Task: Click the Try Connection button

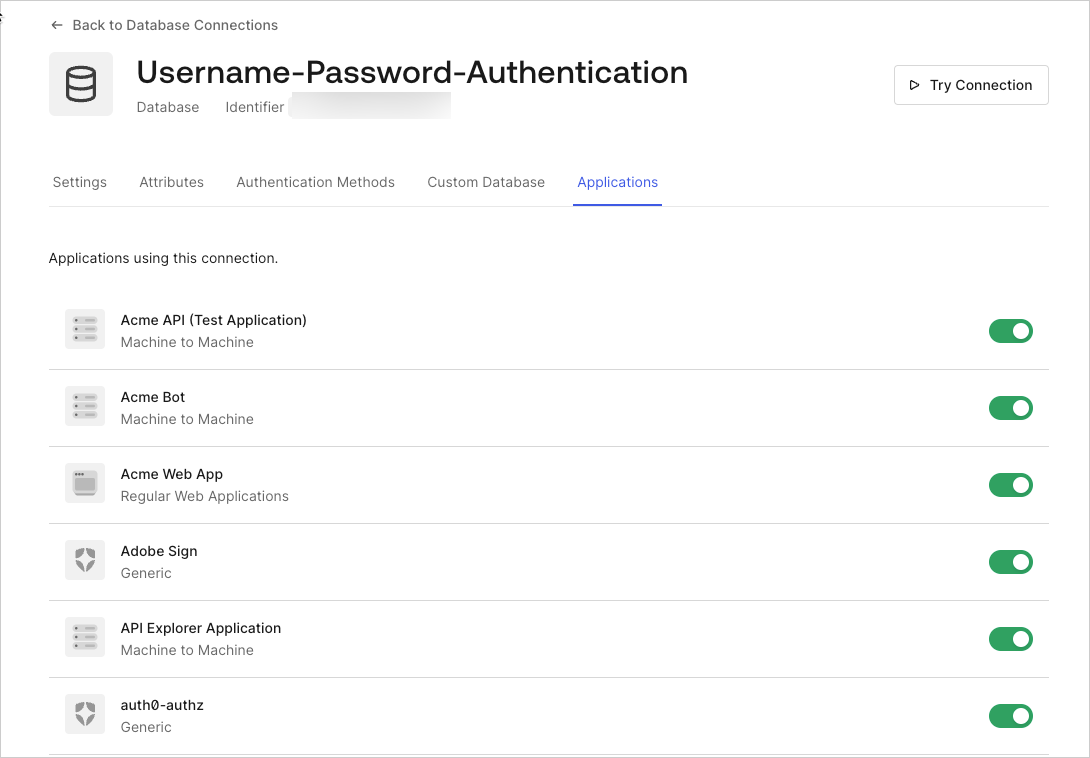Action: click(x=971, y=85)
